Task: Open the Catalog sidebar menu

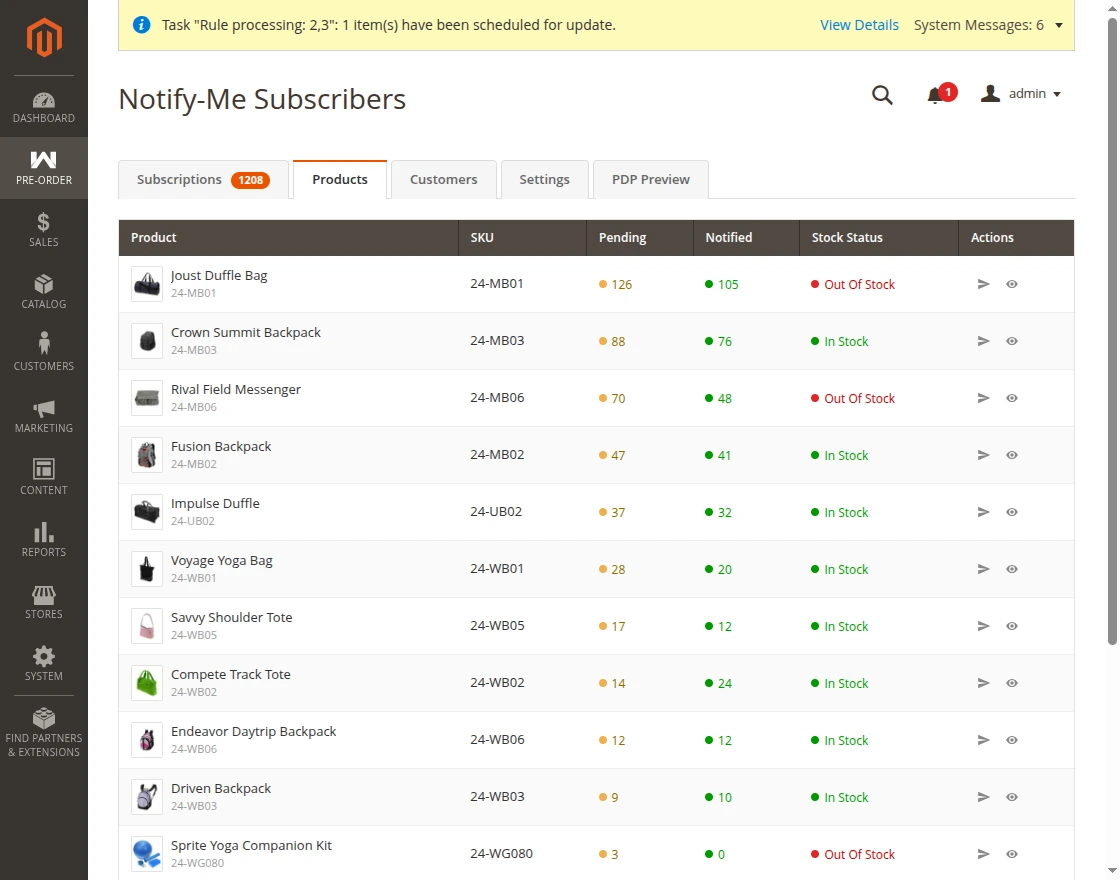Action: pyautogui.click(x=44, y=292)
